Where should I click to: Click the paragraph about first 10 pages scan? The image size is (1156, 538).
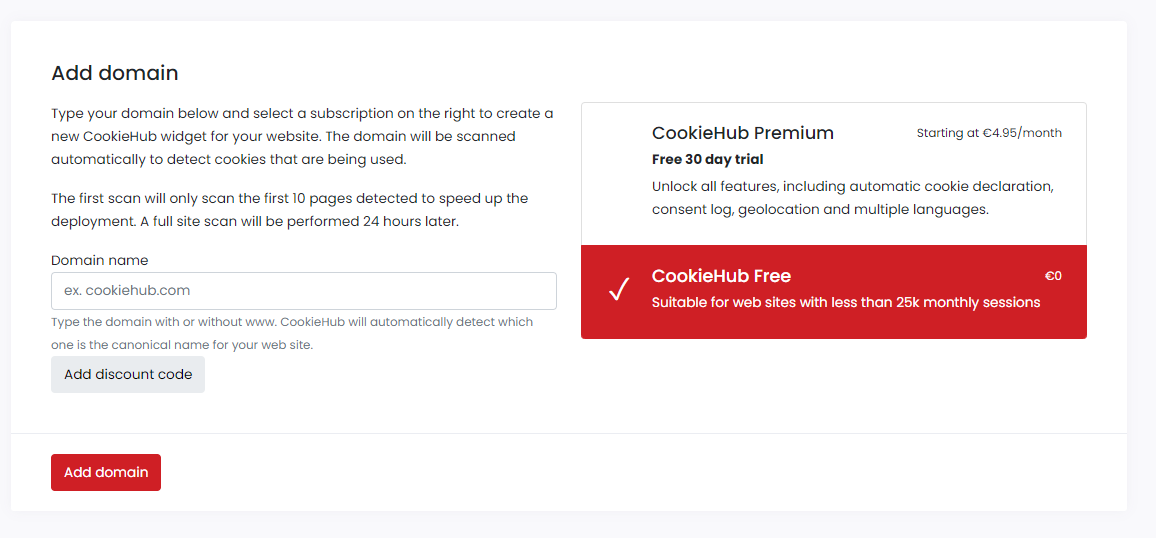(290, 211)
